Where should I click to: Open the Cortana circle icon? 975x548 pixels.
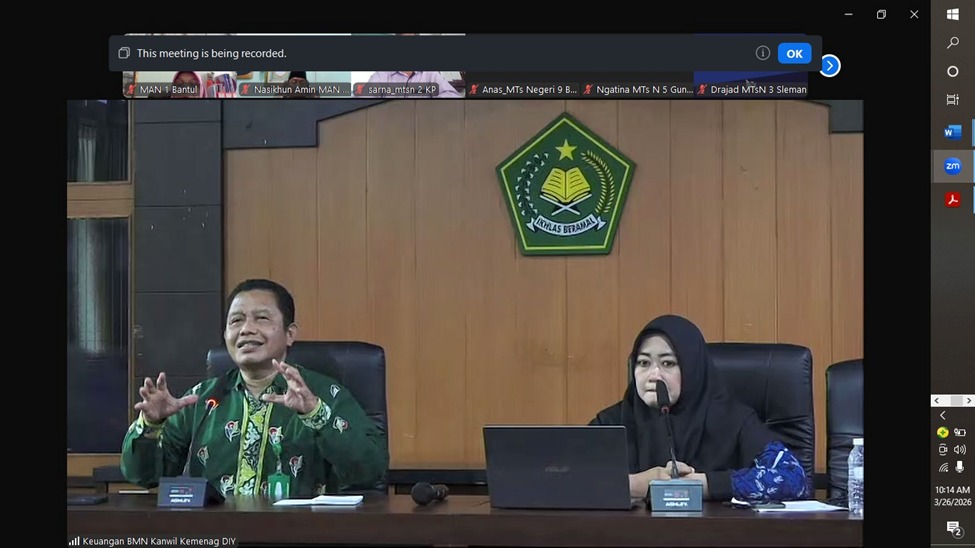953,72
